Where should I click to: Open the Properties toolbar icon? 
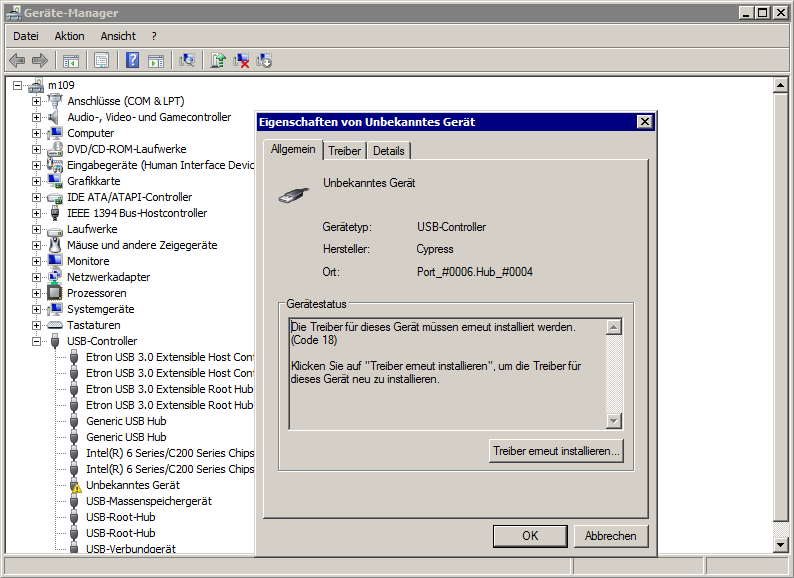101,61
